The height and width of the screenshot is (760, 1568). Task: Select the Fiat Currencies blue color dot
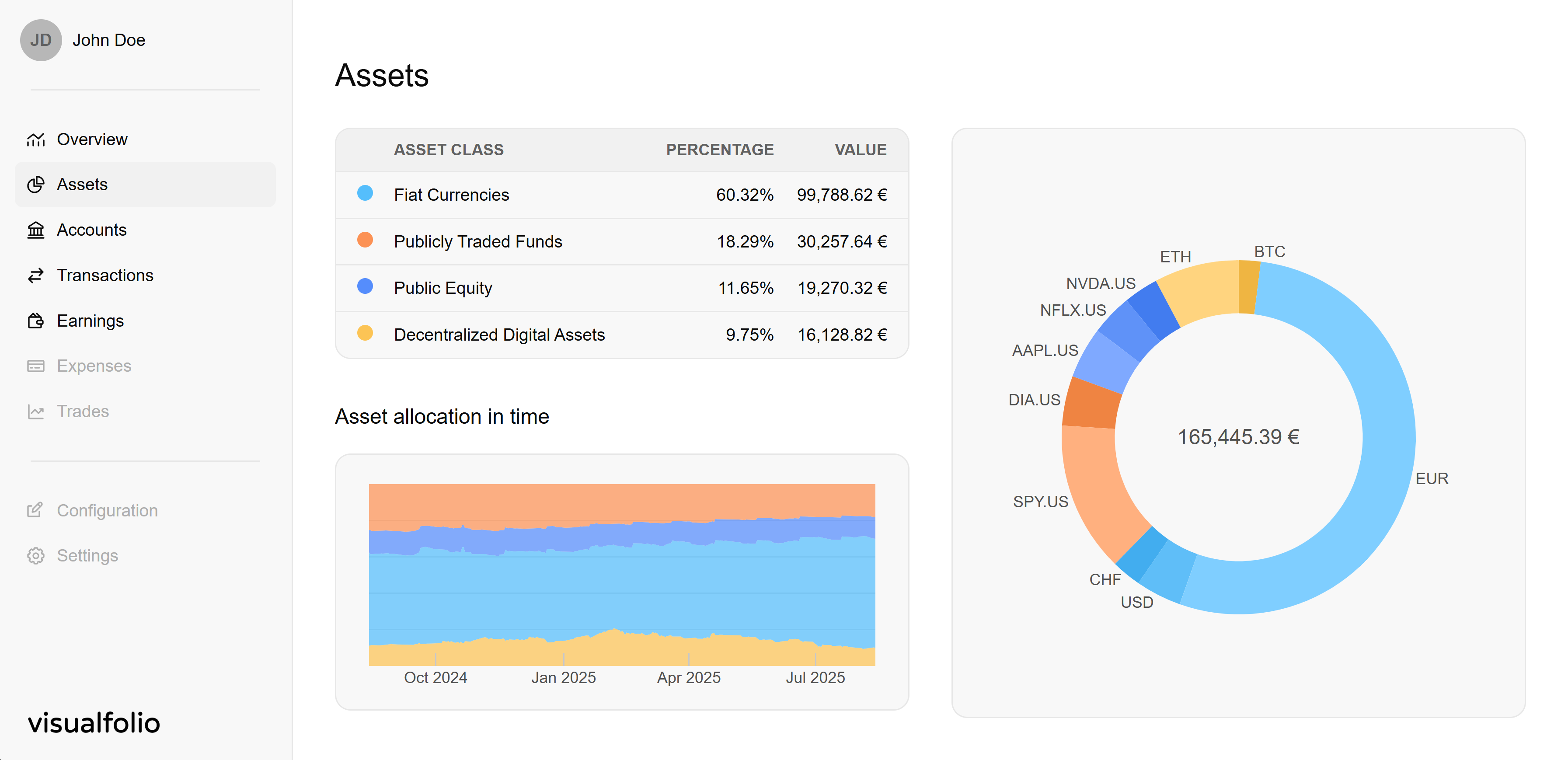365,194
